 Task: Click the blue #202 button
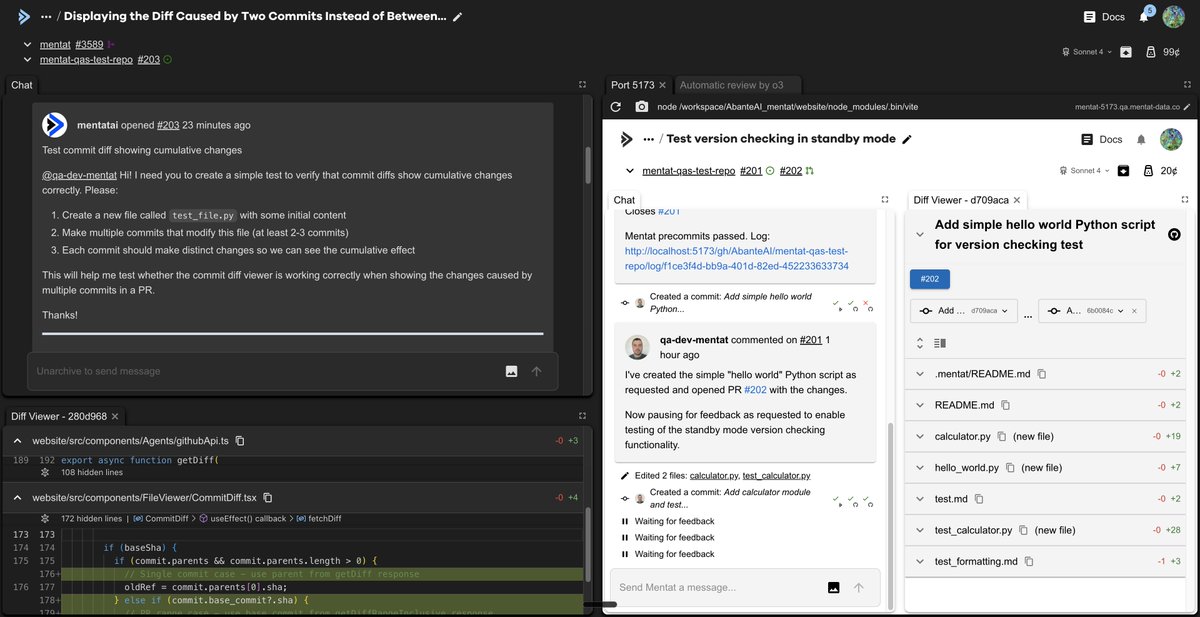929,280
